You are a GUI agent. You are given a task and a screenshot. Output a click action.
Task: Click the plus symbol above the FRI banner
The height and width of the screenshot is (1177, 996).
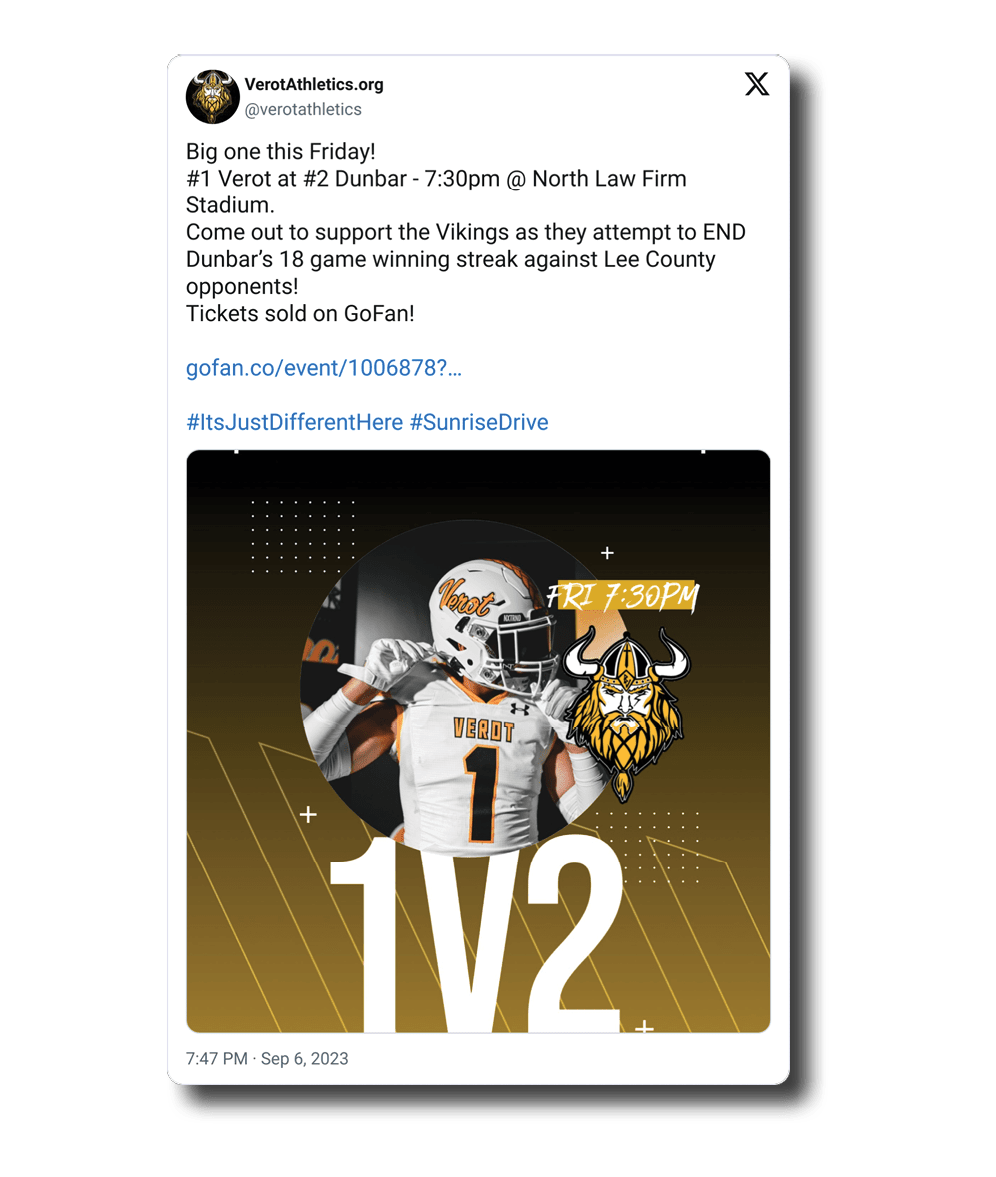[607, 553]
